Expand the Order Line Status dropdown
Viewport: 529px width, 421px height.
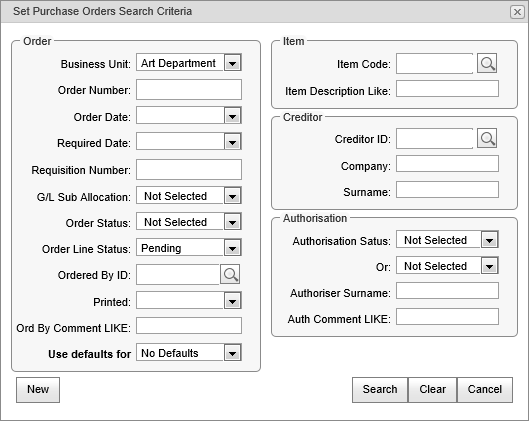[x=232, y=248]
